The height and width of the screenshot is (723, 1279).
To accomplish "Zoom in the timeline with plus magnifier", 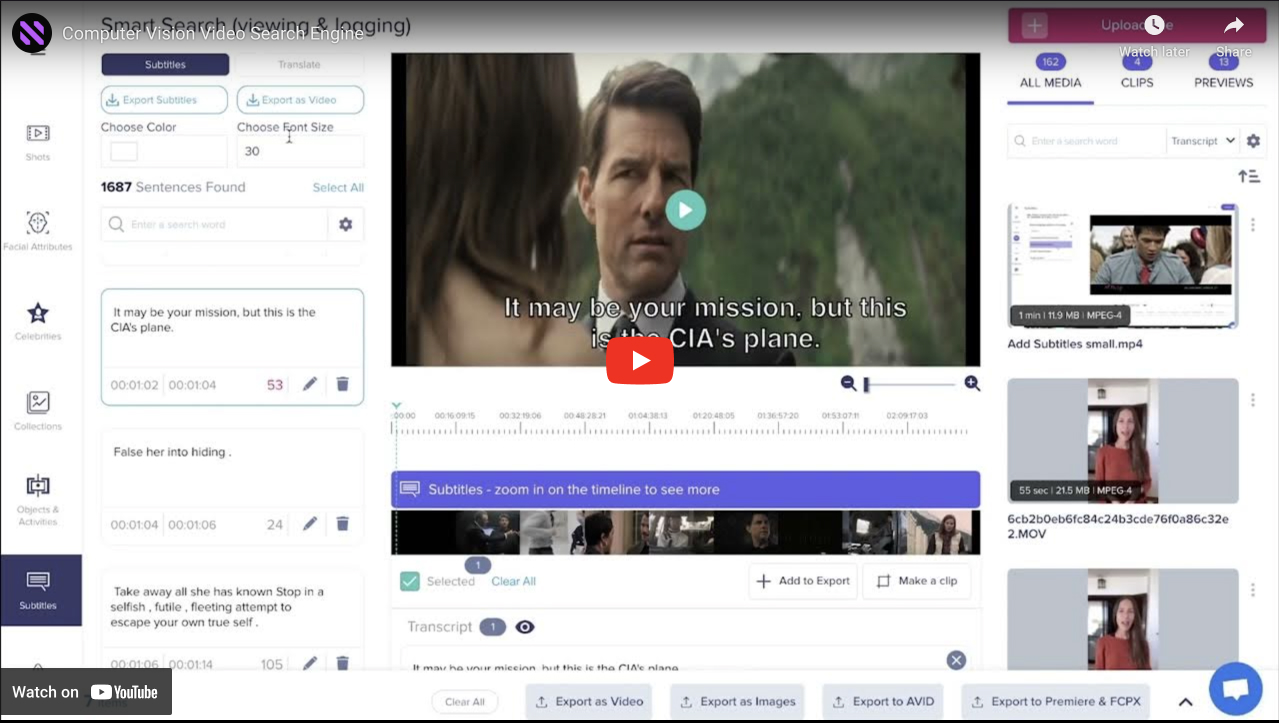I will point(972,383).
